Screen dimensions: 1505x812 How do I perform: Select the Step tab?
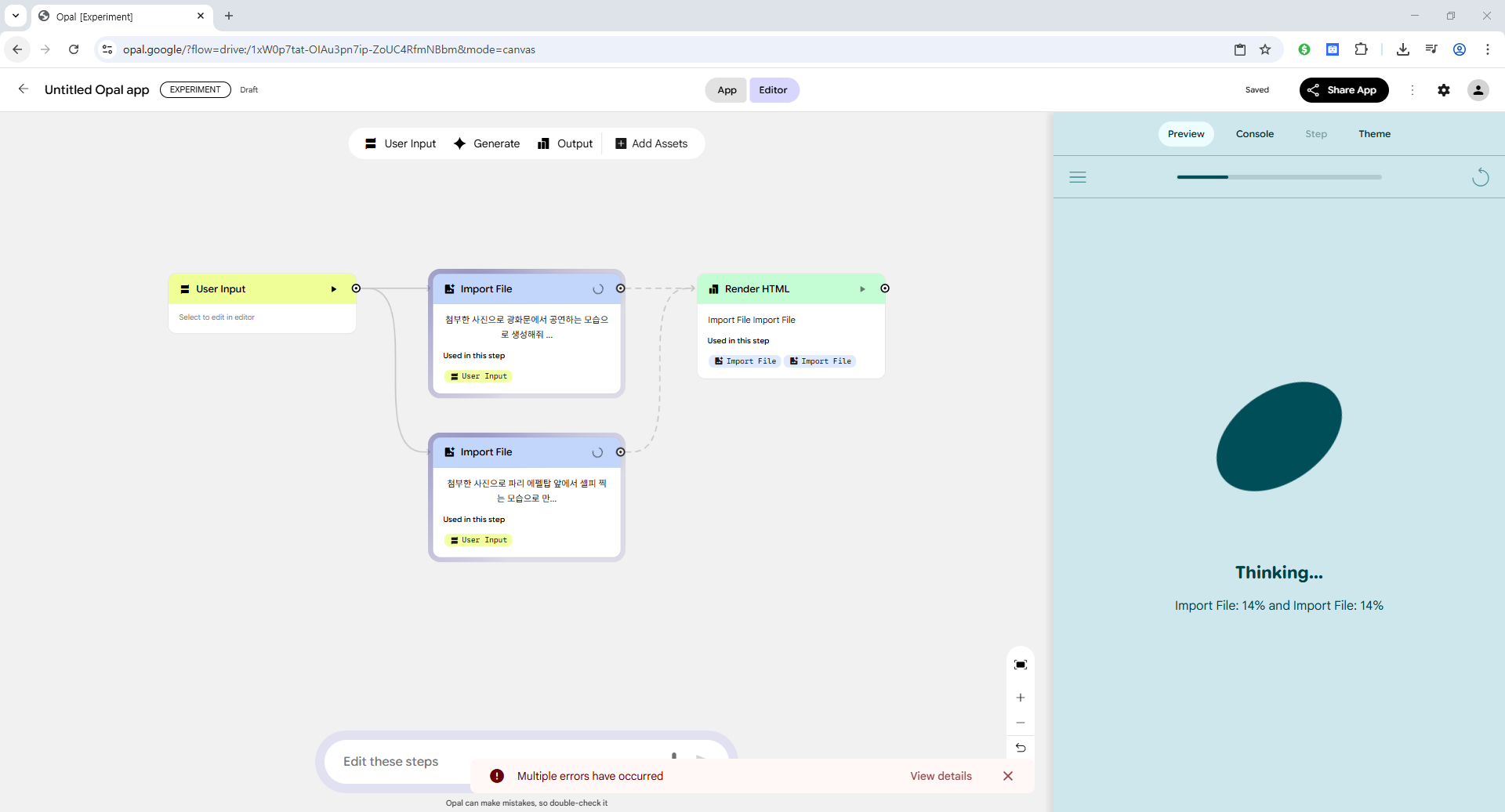click(x=1316, y=134)
